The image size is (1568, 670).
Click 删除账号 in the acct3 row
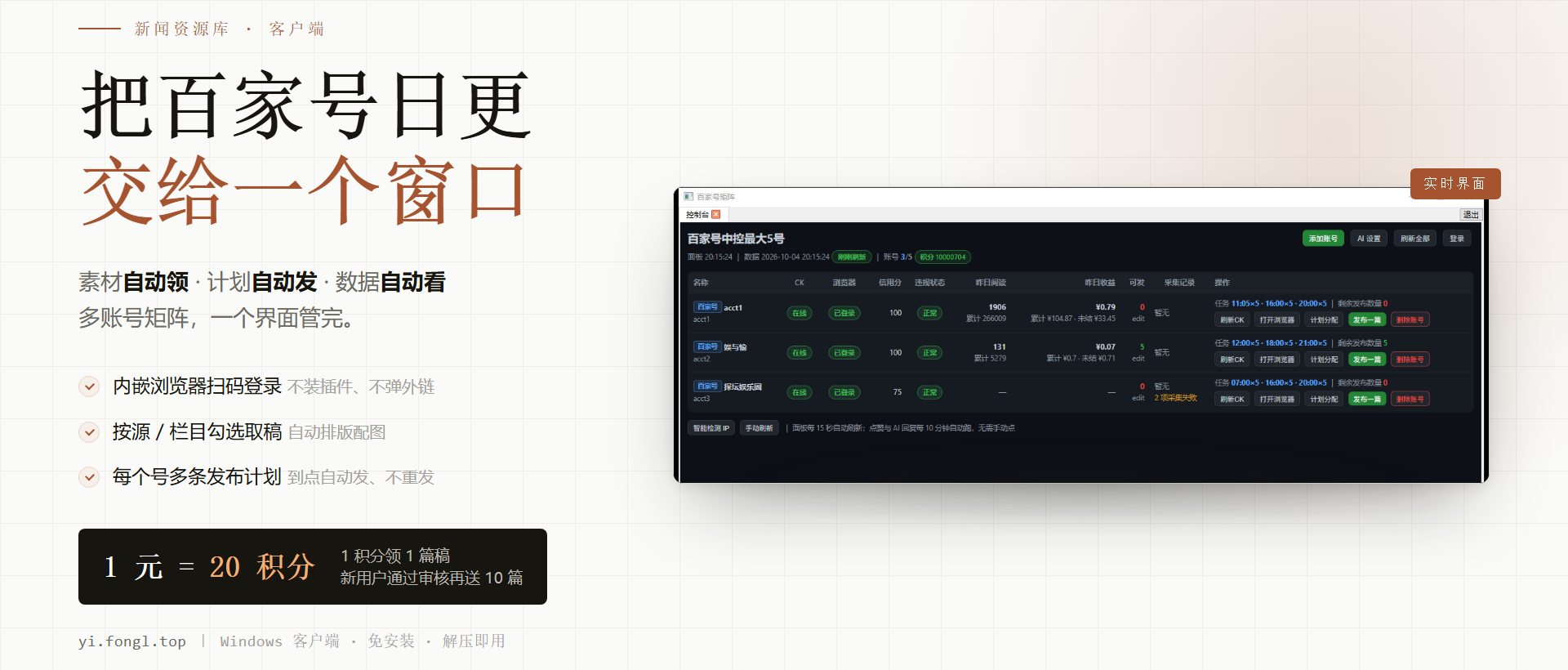pyautogui.click(x=1410, y=400)
